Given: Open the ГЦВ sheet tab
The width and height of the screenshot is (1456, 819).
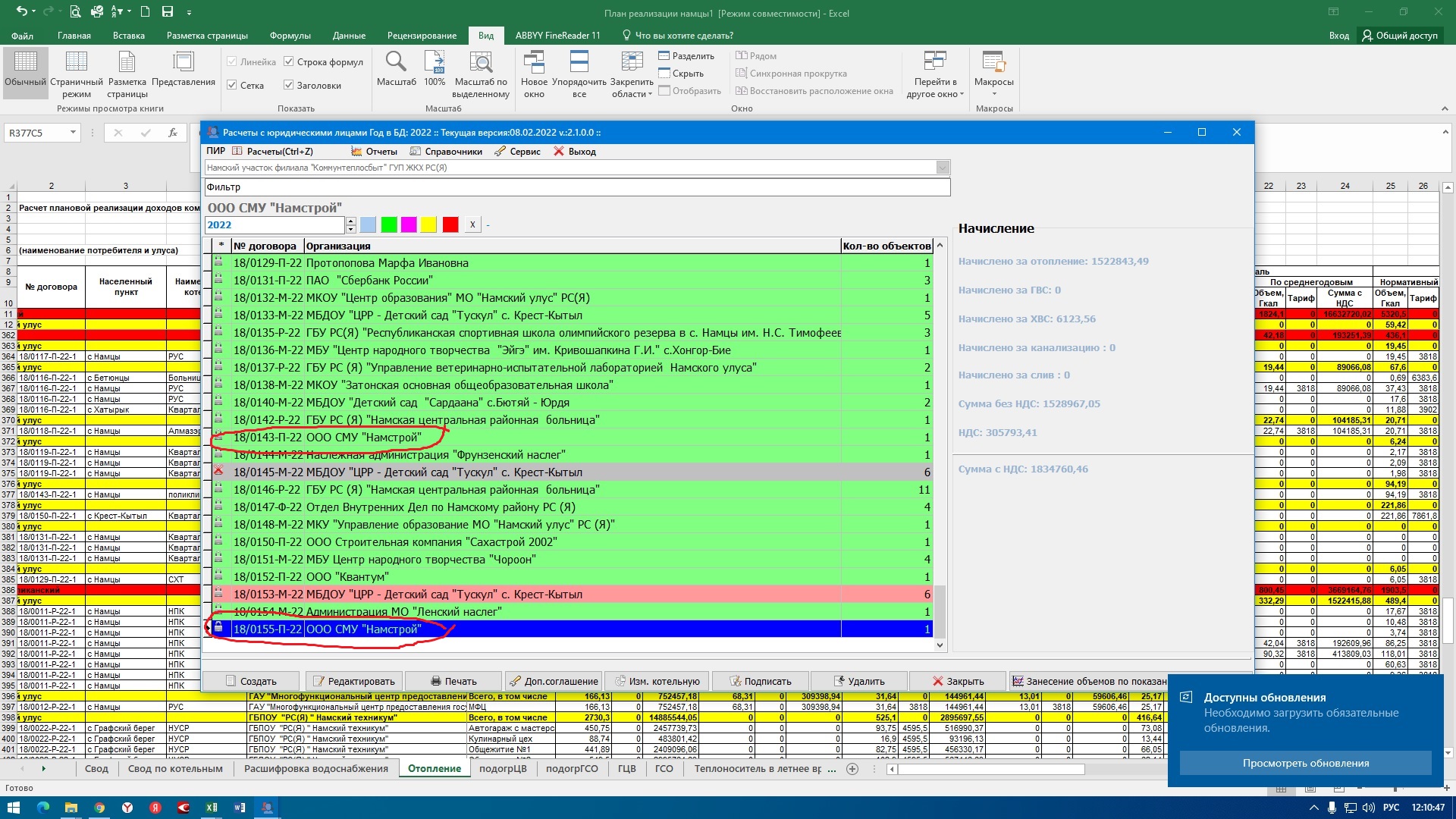Looking at the screenshot, I should 626,768.
